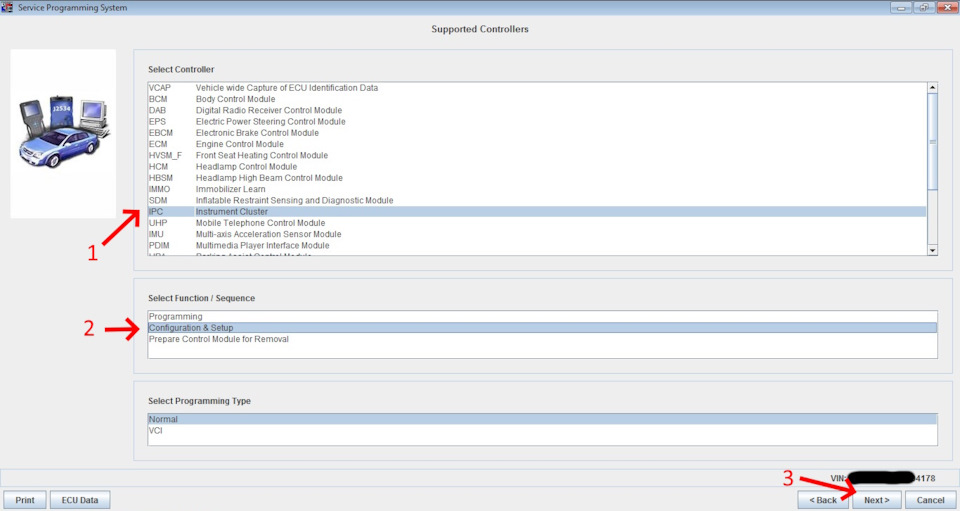Choose HVSM_F Front Seat Heating Control Module
960x511 pixels.
tap(537, 155)
